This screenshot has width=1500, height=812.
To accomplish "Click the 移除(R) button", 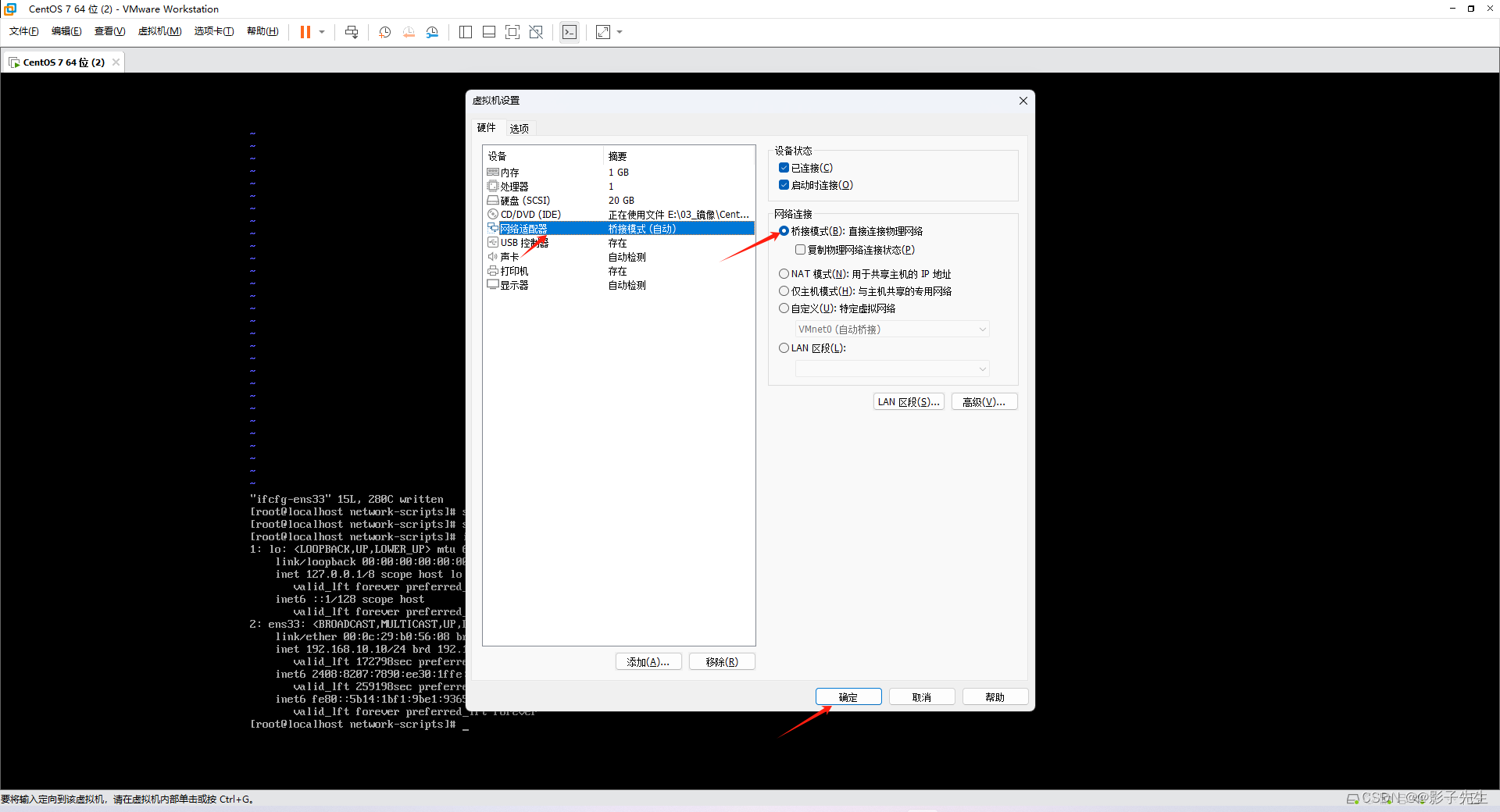I will click(722, 662).
